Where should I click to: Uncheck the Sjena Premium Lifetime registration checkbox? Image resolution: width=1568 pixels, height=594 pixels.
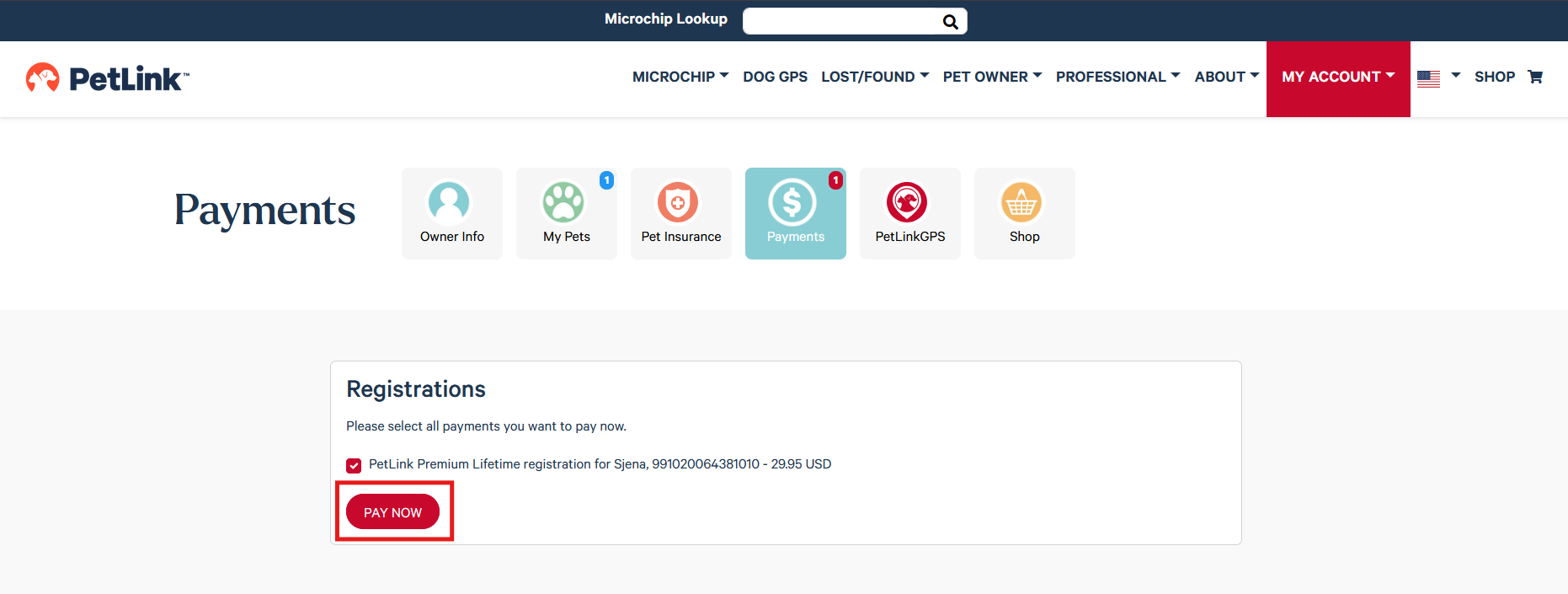[354, 465]
